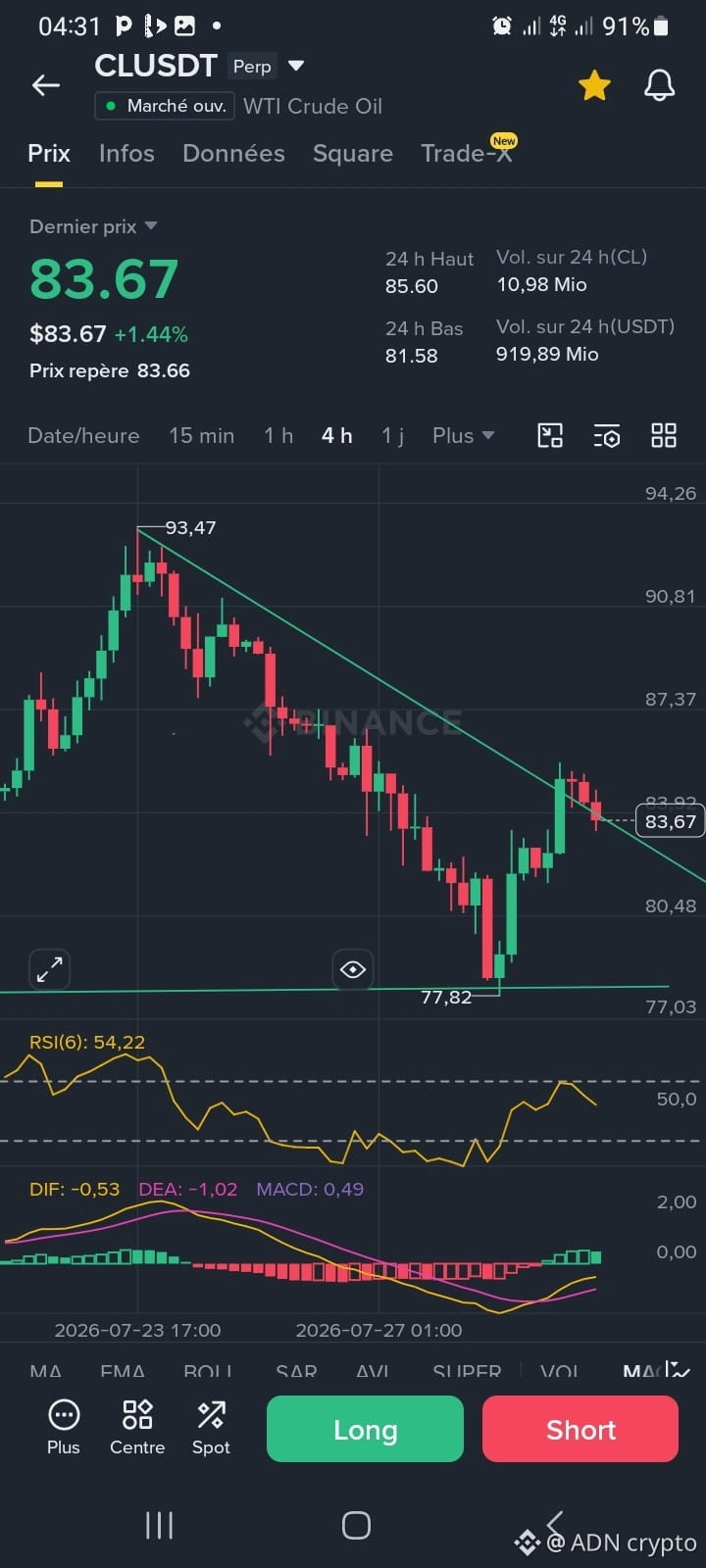The image size is (706, 1568).
Task: Open the indicator list chart icon
Action: [x=679, y=1370]
